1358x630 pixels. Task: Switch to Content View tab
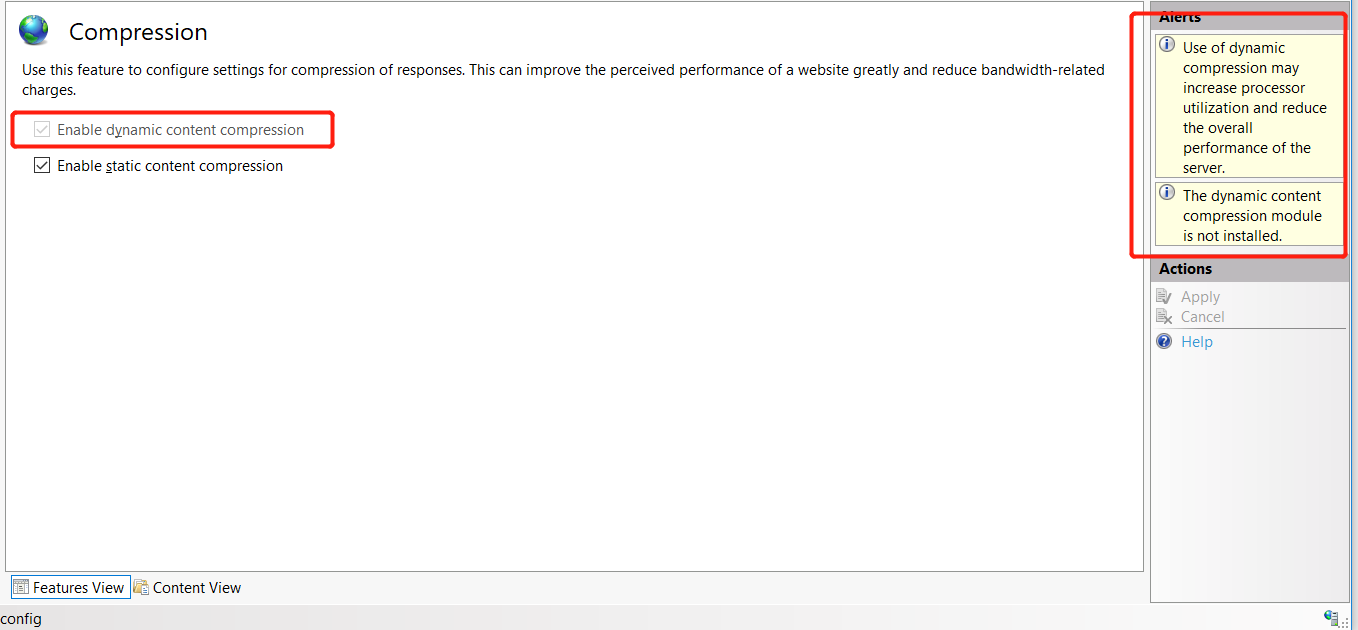196,587
